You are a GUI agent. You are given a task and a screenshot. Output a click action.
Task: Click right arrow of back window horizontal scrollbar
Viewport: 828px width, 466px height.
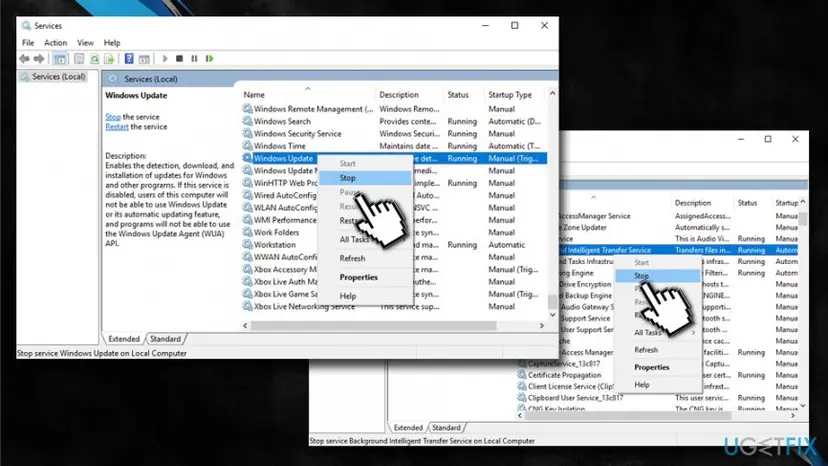[x=793, y=416]
